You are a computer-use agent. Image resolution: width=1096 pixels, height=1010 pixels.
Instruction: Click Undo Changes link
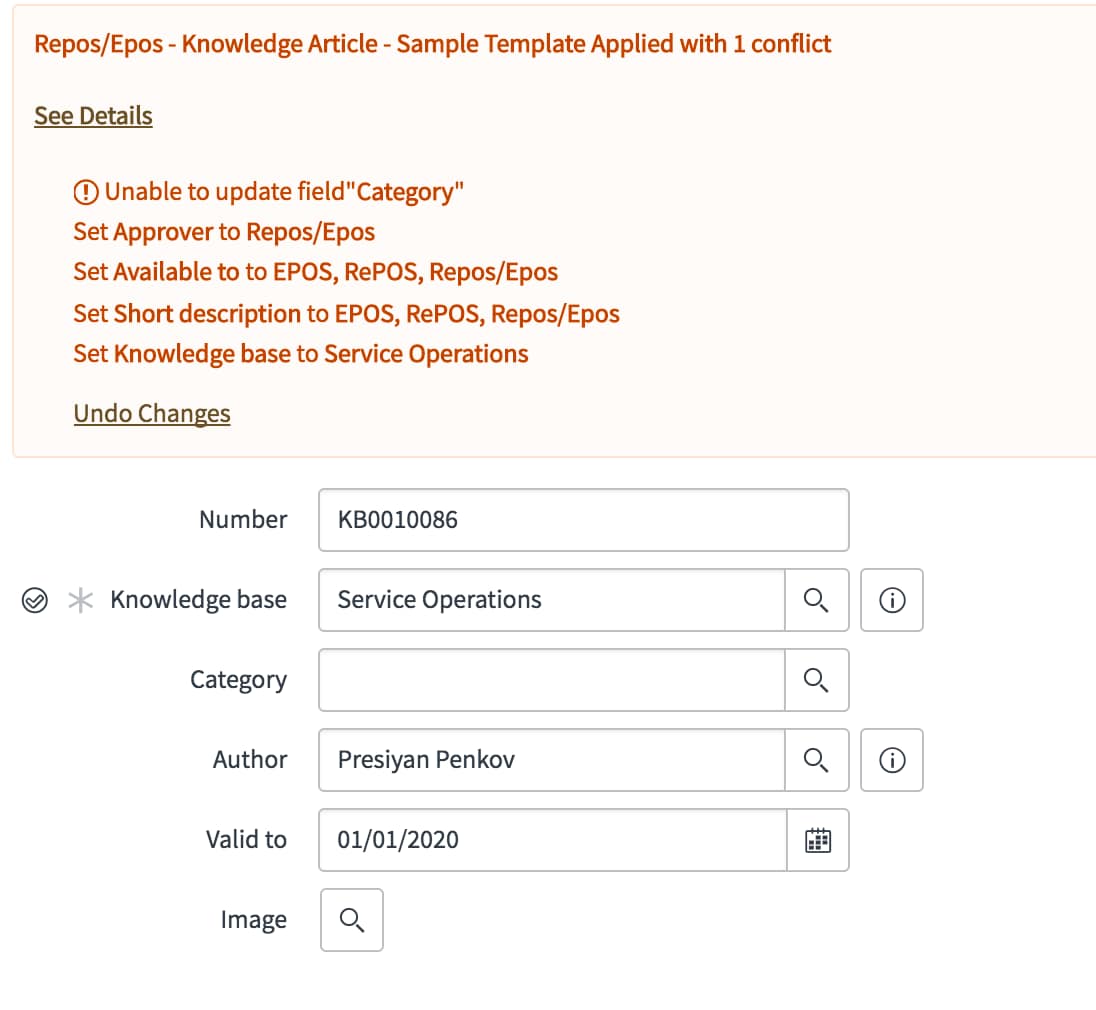click(152, 414)
